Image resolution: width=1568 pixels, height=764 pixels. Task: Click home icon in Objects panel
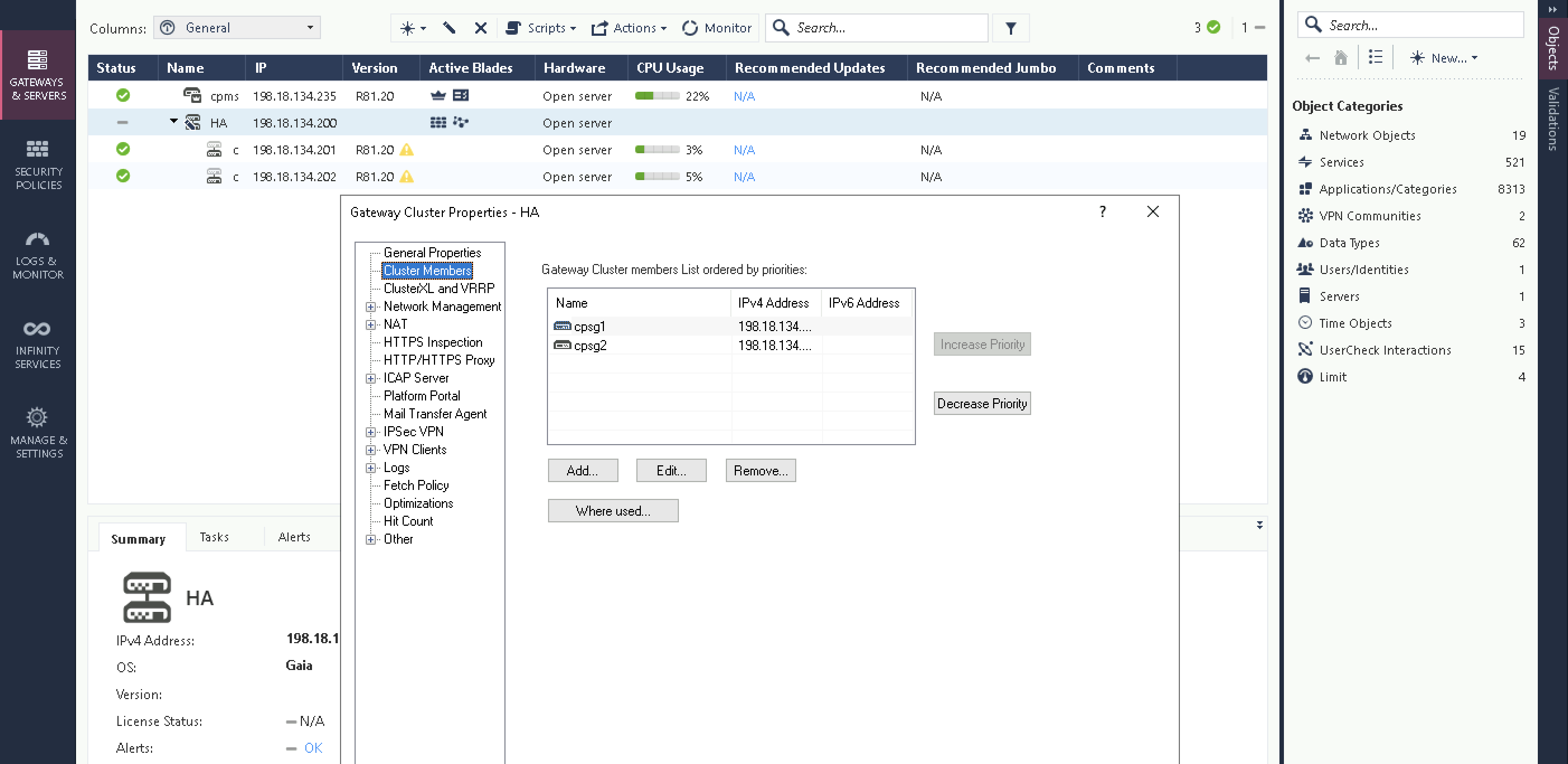point(1340,58)
